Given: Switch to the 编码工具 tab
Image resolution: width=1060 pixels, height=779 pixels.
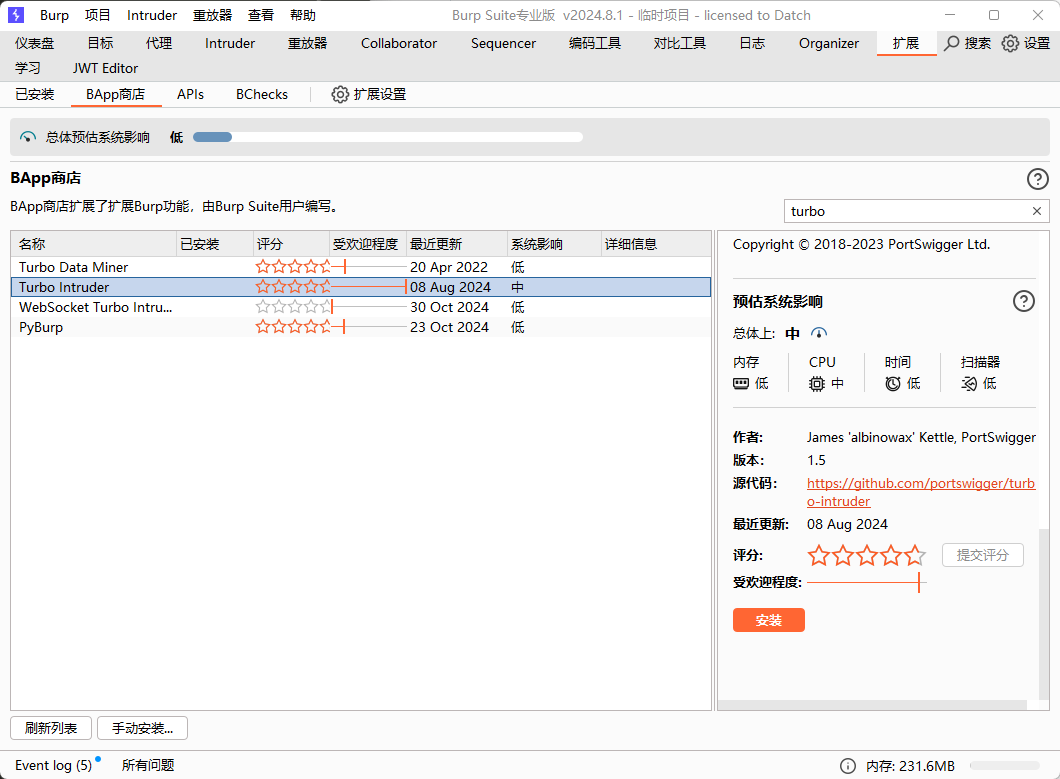Looking at the screenshot, I should coord(595,43).
